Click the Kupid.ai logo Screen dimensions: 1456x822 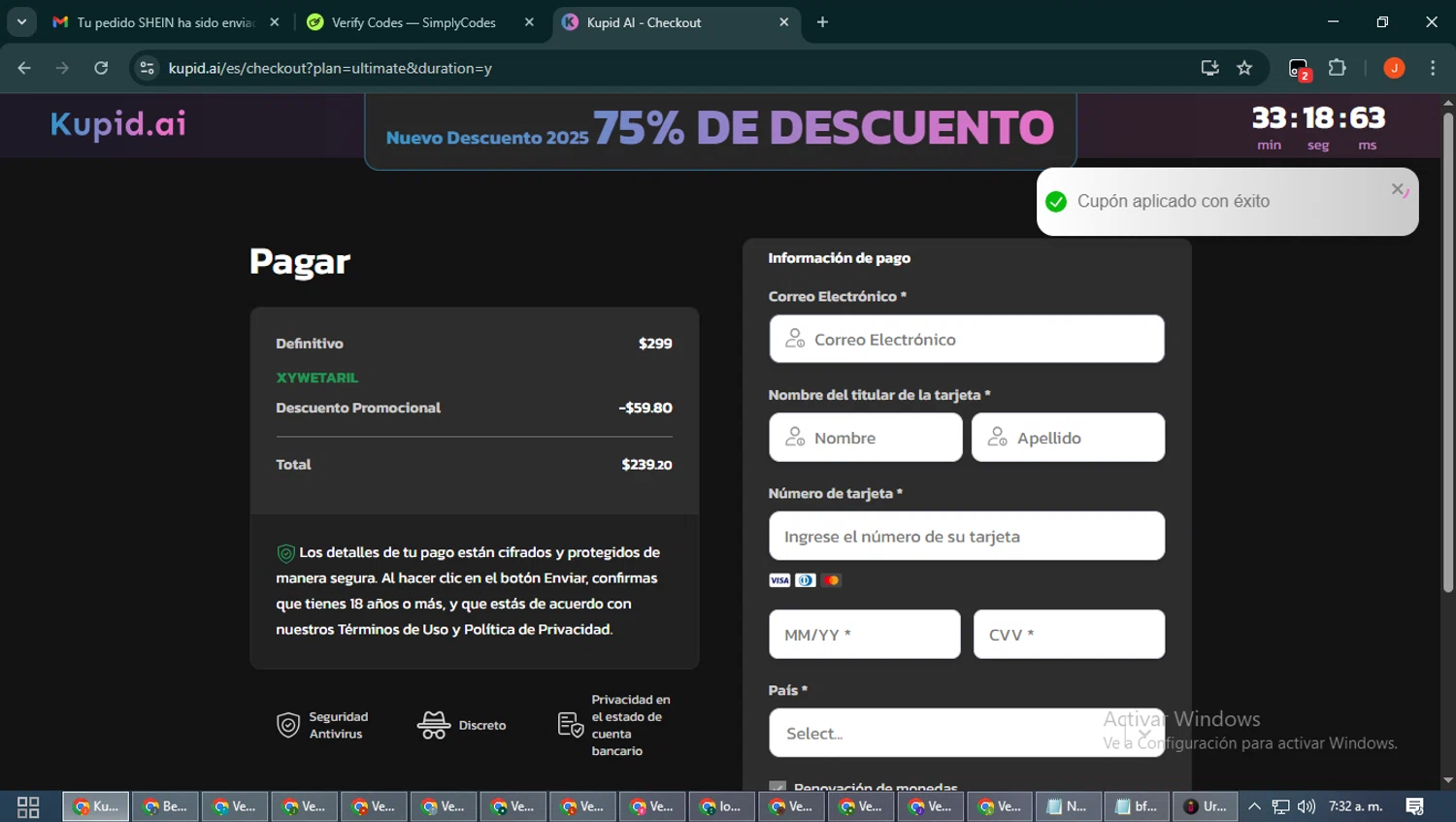point(117,124)
